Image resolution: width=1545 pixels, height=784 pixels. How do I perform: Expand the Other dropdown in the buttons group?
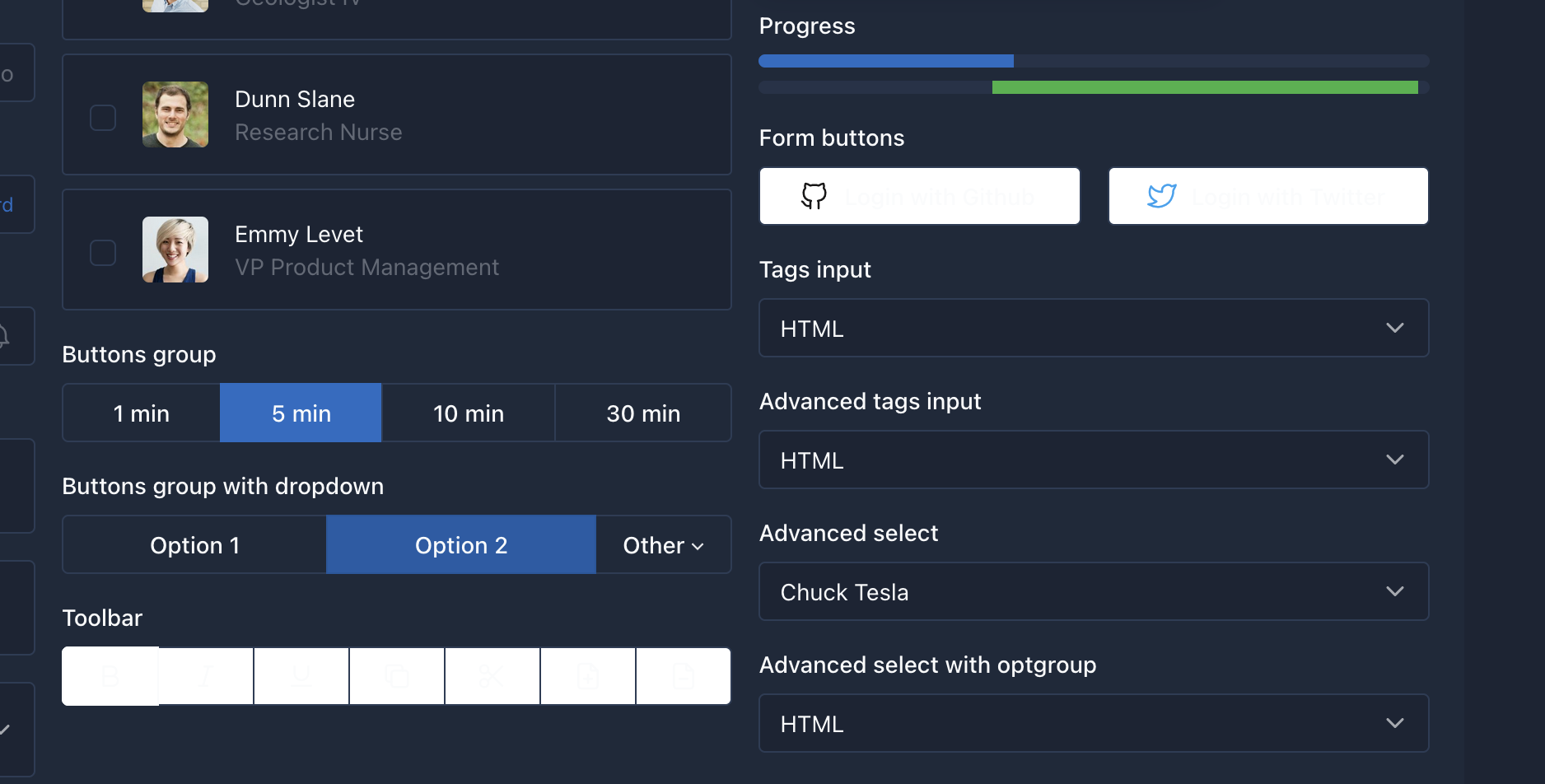[662, 544]
